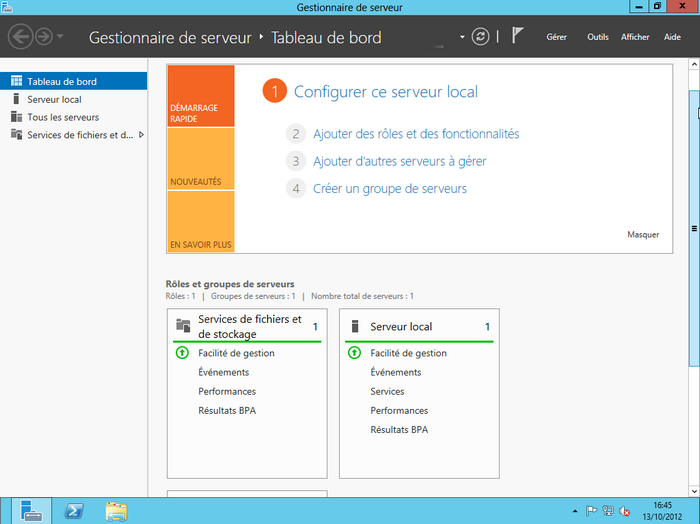Expand Services de fichiers sidebar arrow
The image size is (700, 524).
(x=141, y=135)
